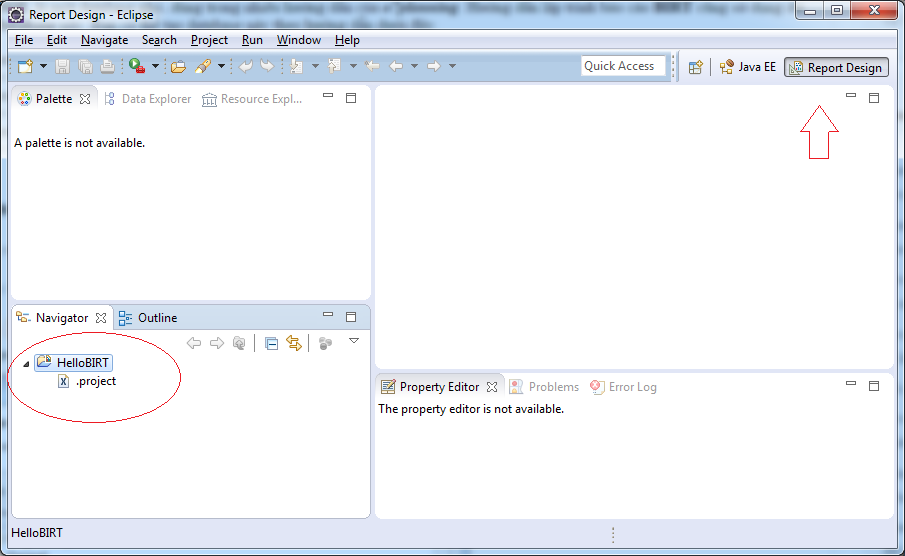Image resolution: width=905 pixels, height=556 pixels.
Task: Switch to the Java EE perspective
Action: 748,67
